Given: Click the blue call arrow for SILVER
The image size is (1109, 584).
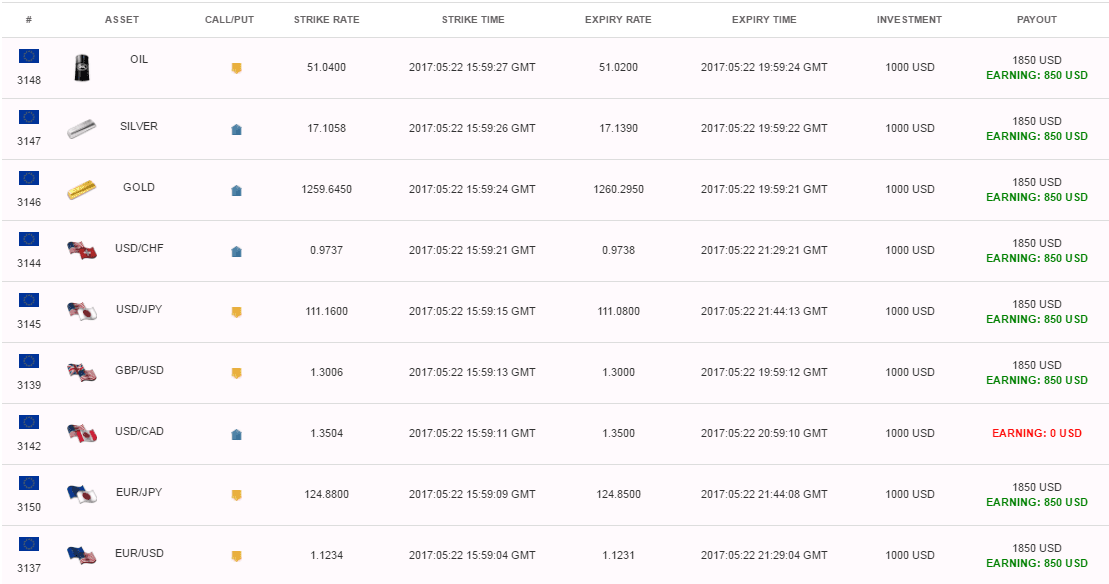Looking at the screenshot, I should [236, 129].
